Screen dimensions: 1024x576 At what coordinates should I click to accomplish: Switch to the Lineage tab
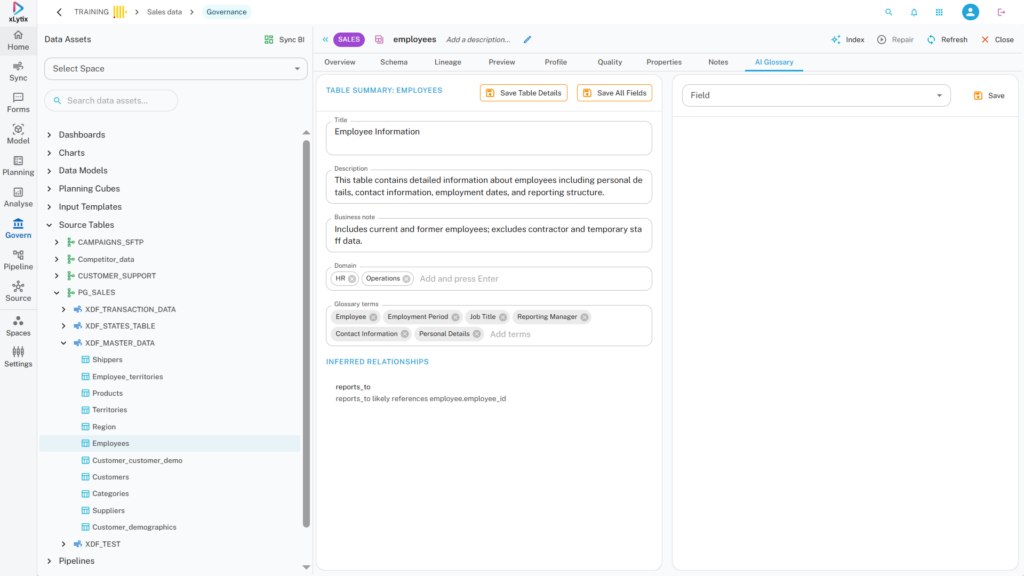pyautogui.click(x=448, y=62)
